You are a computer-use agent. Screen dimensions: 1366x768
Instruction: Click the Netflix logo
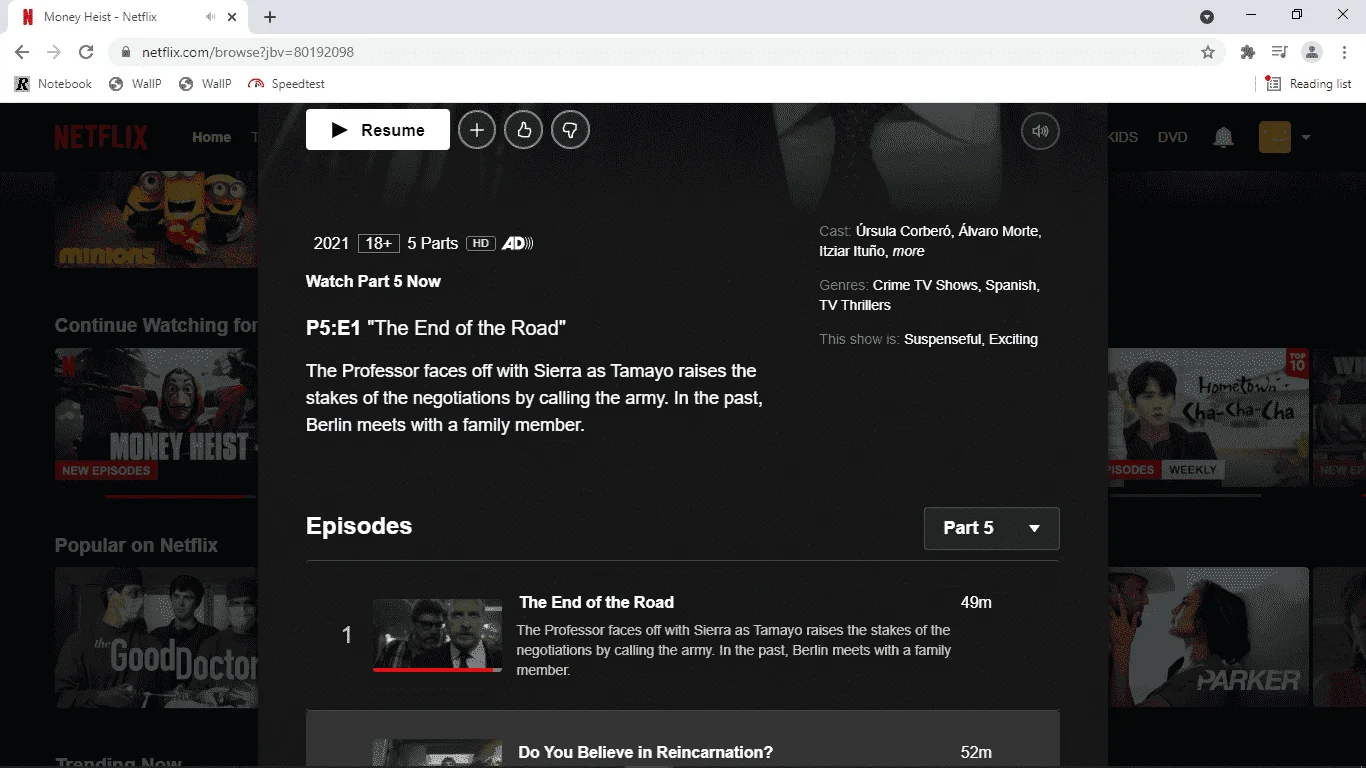[x=101, y=137]
